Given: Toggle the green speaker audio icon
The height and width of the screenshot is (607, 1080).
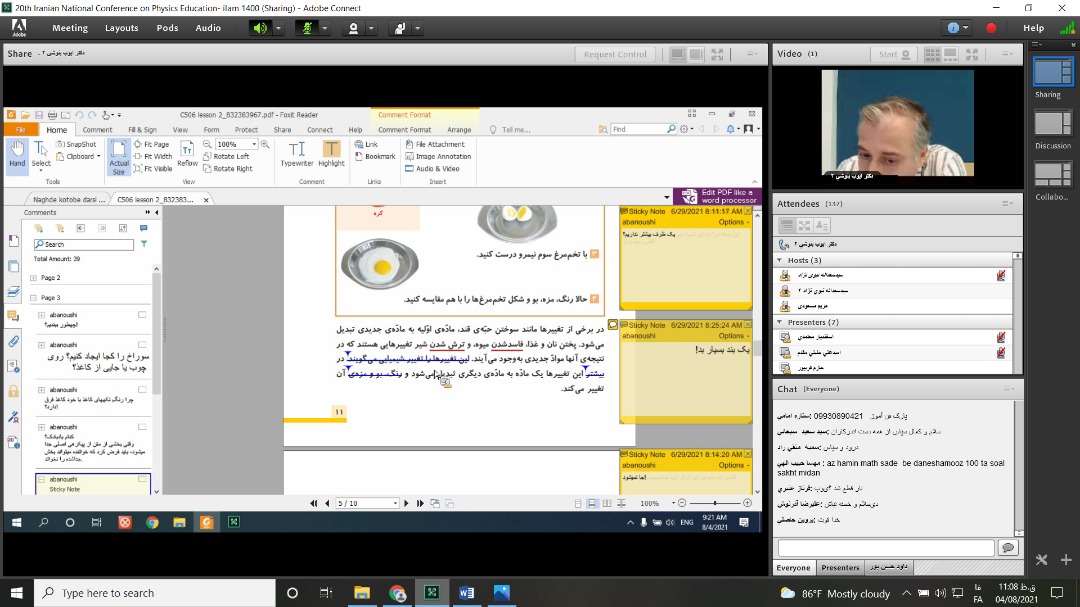Looking at the screenshot, I should (x=260, y=28).
